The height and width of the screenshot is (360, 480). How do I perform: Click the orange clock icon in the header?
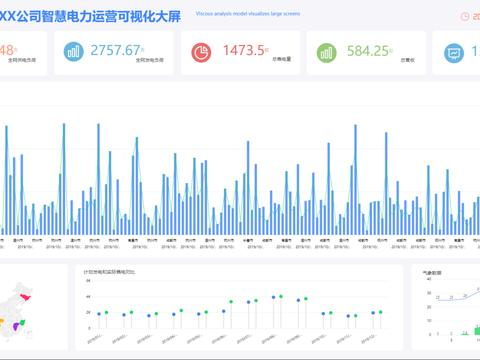pos(465,16)
